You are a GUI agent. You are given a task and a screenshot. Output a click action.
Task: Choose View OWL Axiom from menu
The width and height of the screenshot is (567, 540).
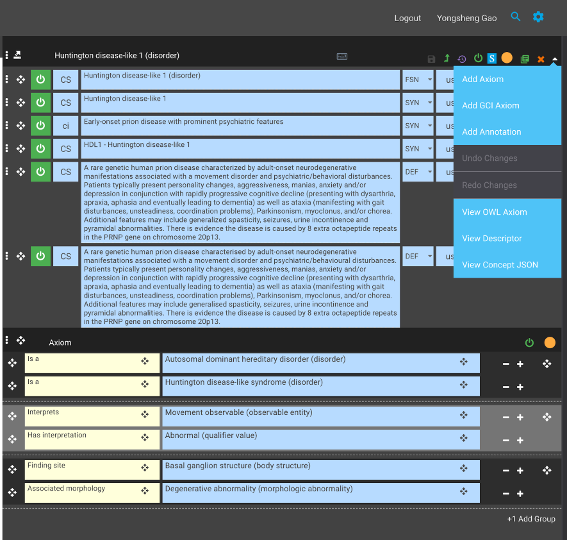495,212
